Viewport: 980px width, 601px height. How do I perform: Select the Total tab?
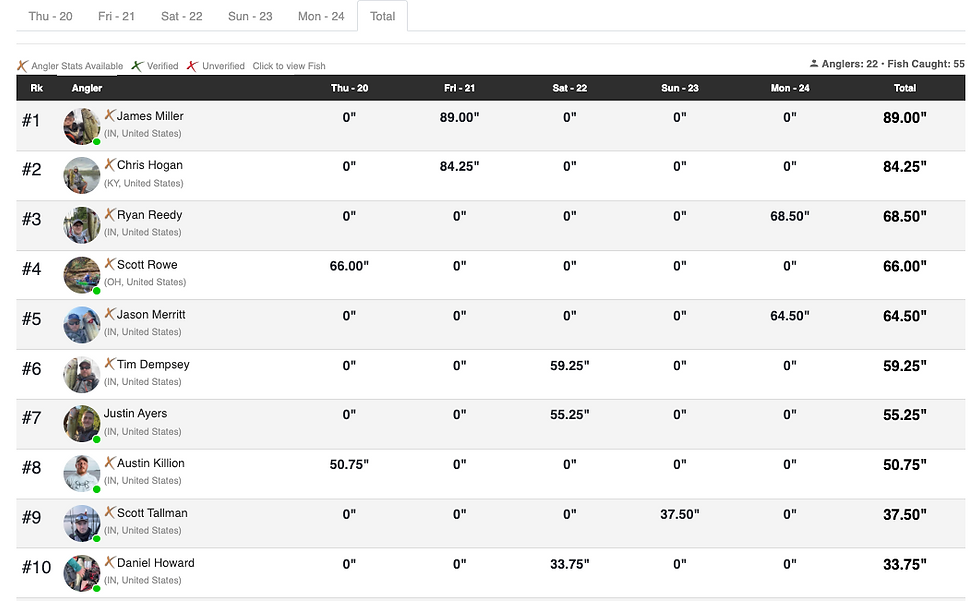382,16
